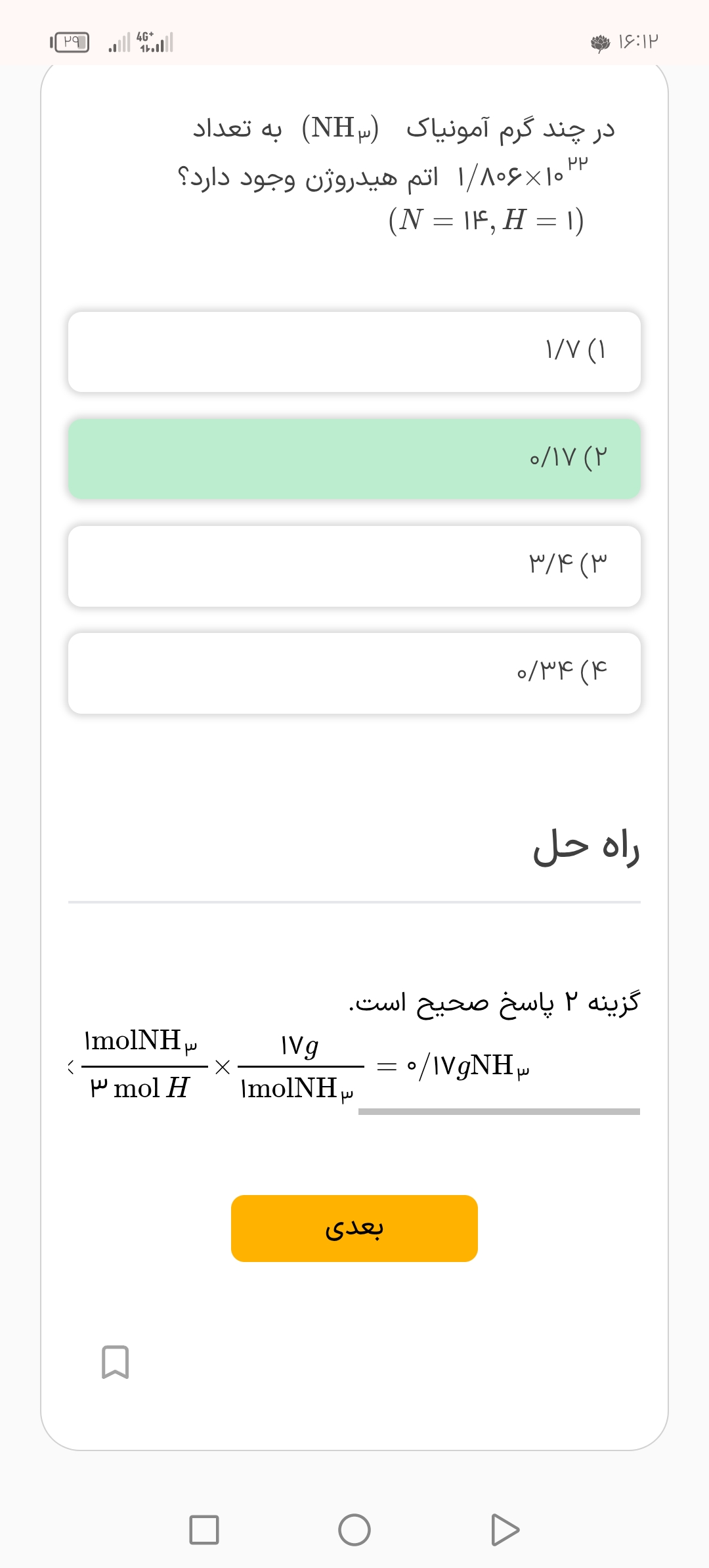The image size is (709, 1568).
Task: Click the yellow بعدی (next) button
Action: pos(354,1228)
